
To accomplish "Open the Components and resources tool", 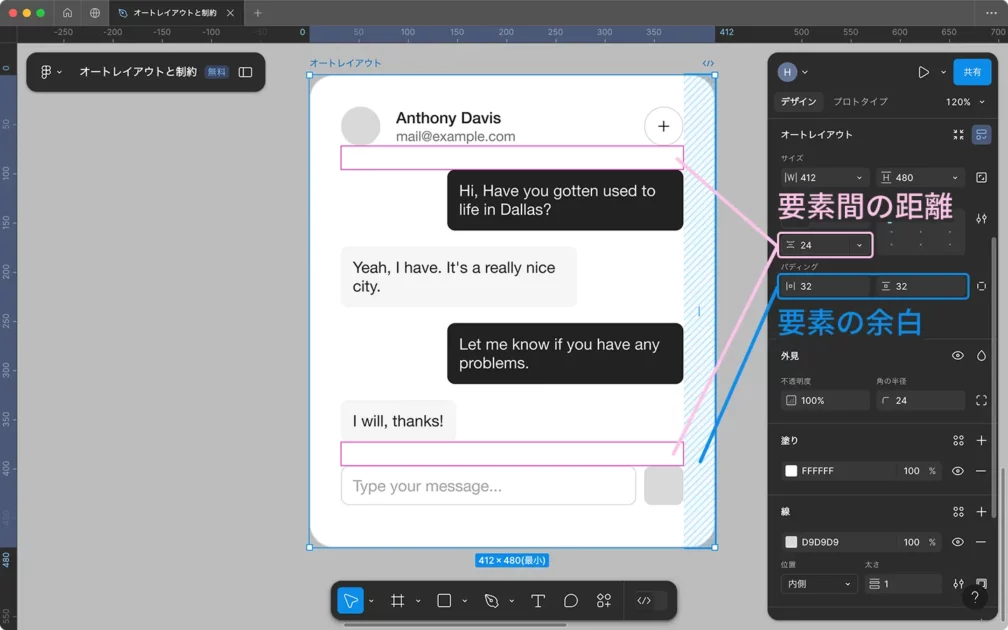I will [x=604, y=601].
